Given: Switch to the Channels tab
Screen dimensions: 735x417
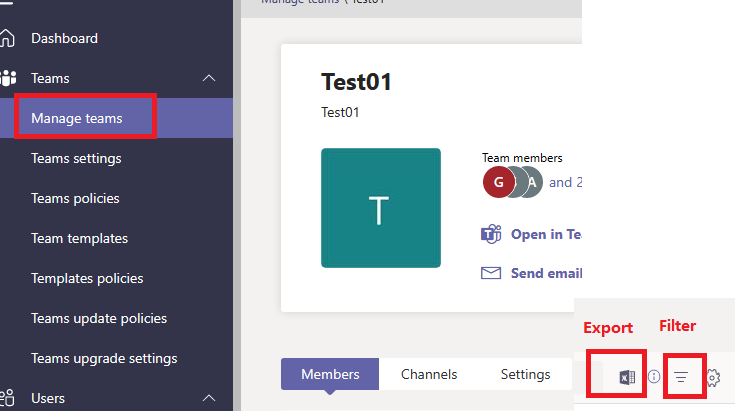Looking at the screenshot, I should coord(429,374).
